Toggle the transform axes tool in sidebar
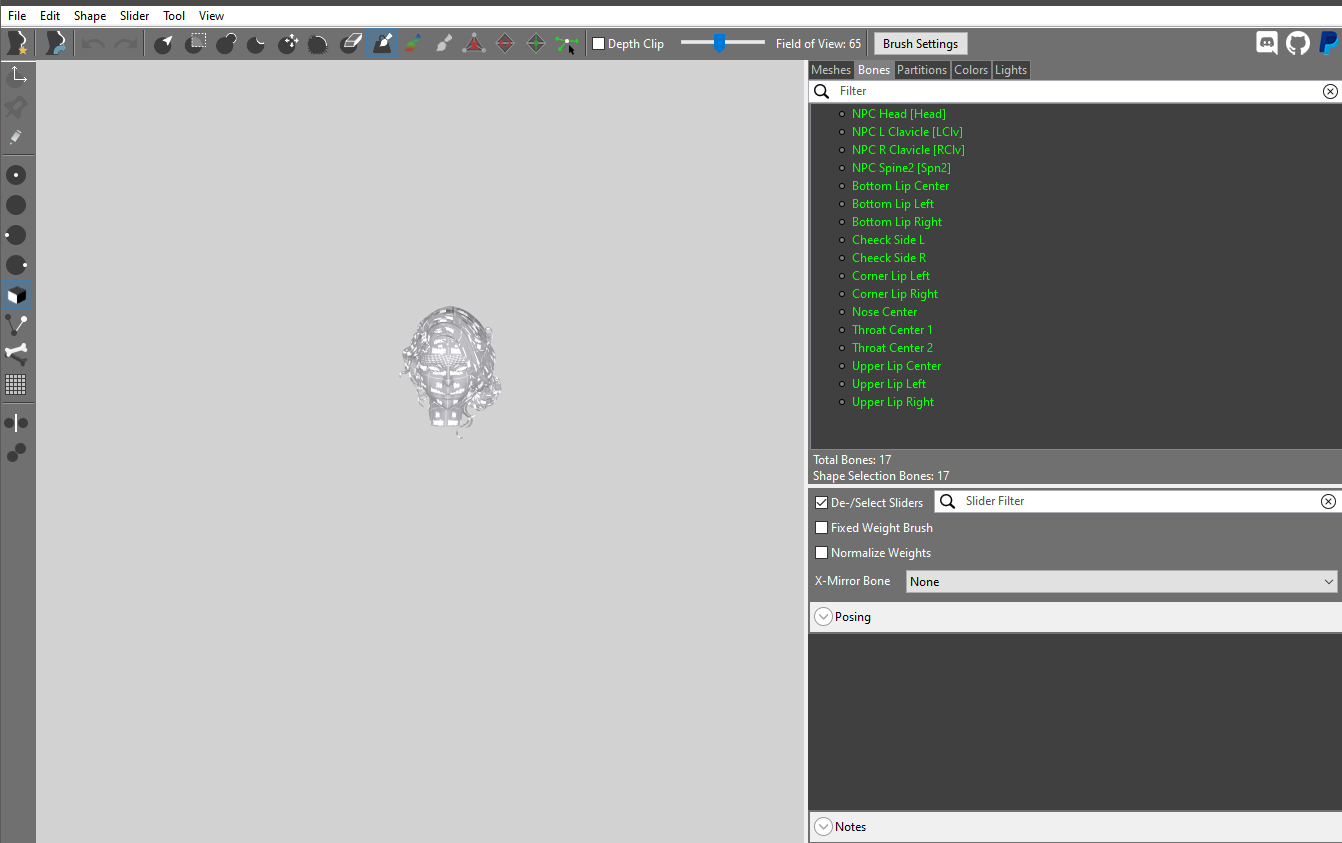The width and height of the screenshot is (1342, 843). [x=17, y=75]
